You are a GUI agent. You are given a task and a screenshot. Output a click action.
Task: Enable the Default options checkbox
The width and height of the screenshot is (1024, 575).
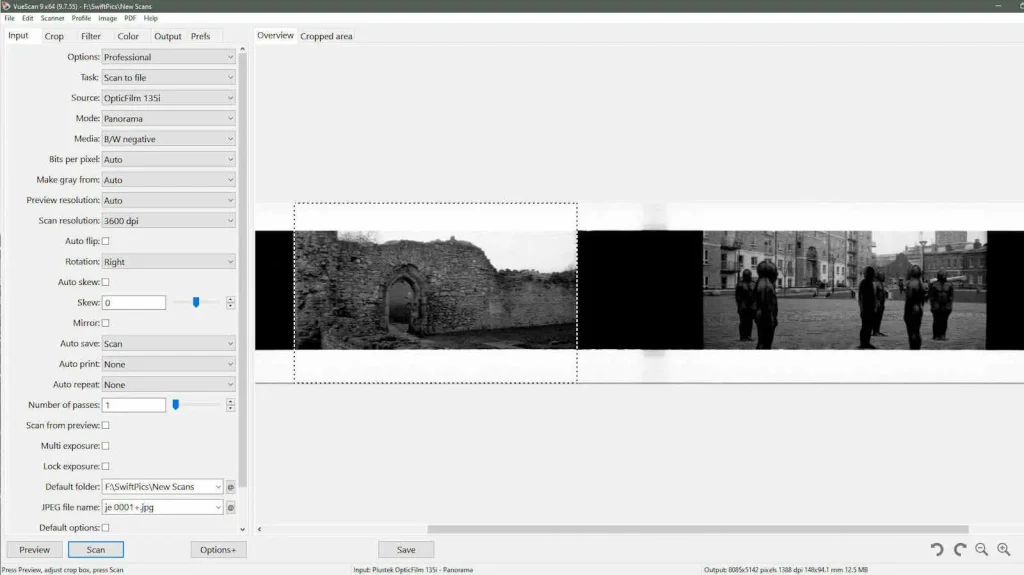pos(105,527)
